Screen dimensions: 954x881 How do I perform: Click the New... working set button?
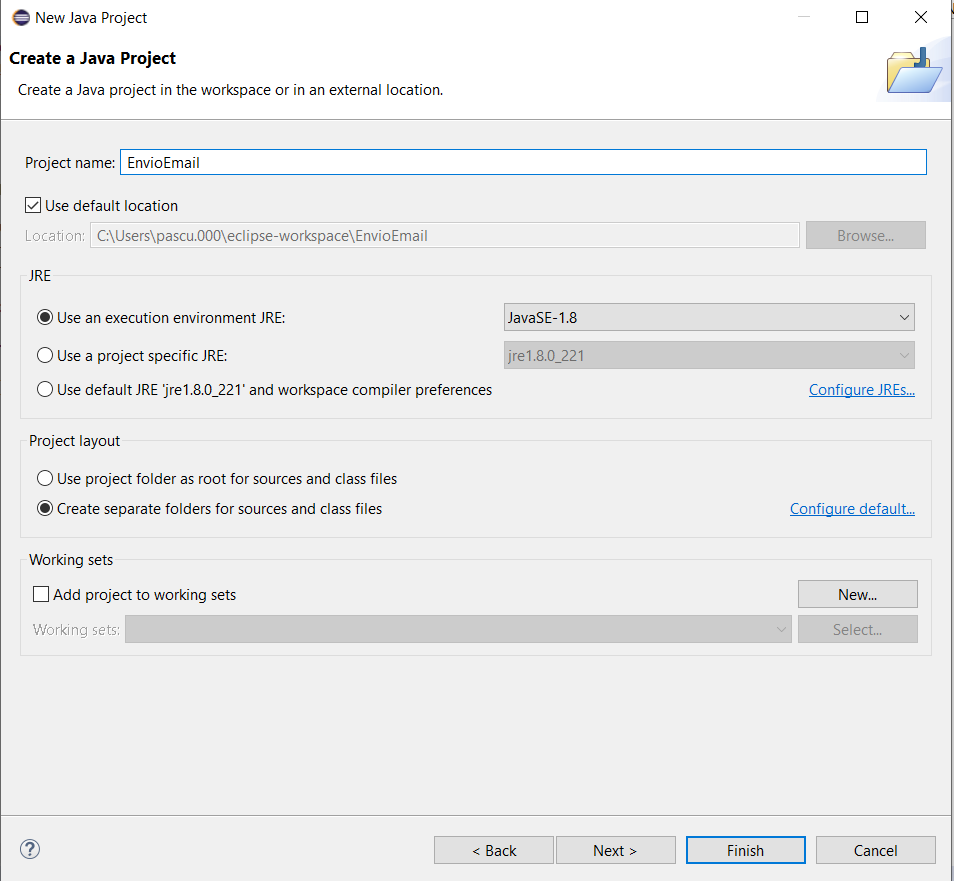click(857, 594)
